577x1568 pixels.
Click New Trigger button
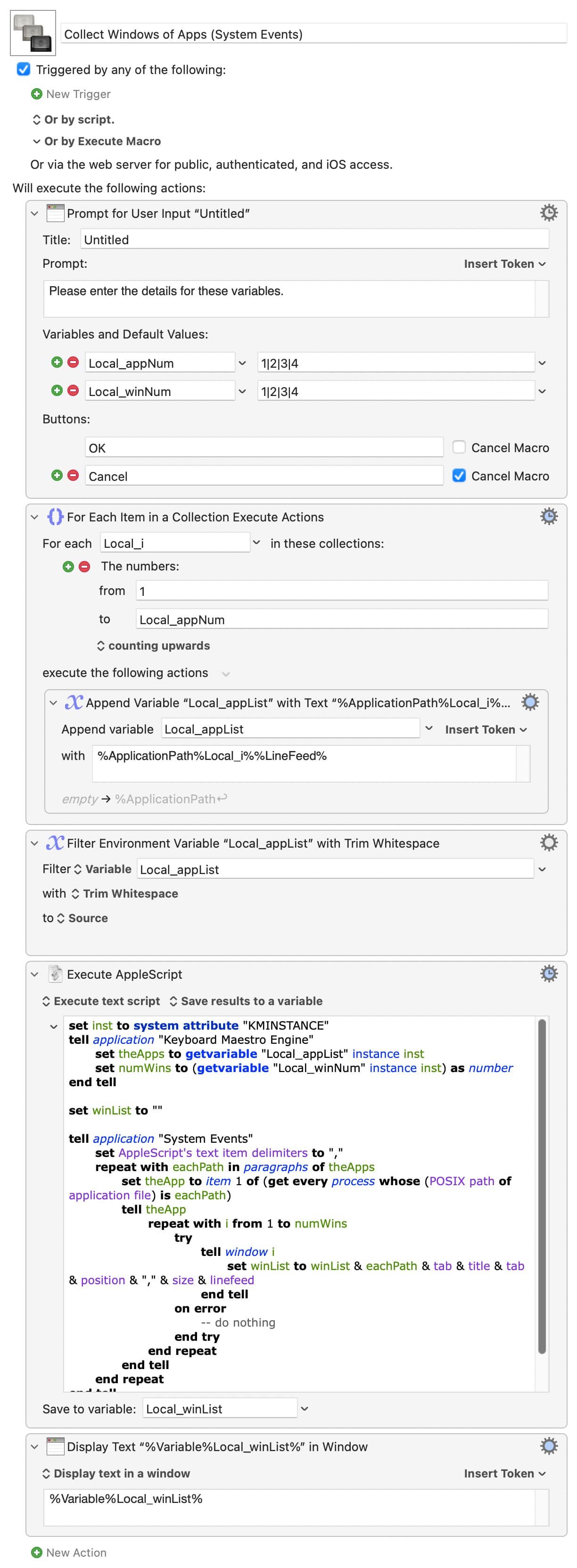(71, 94)
